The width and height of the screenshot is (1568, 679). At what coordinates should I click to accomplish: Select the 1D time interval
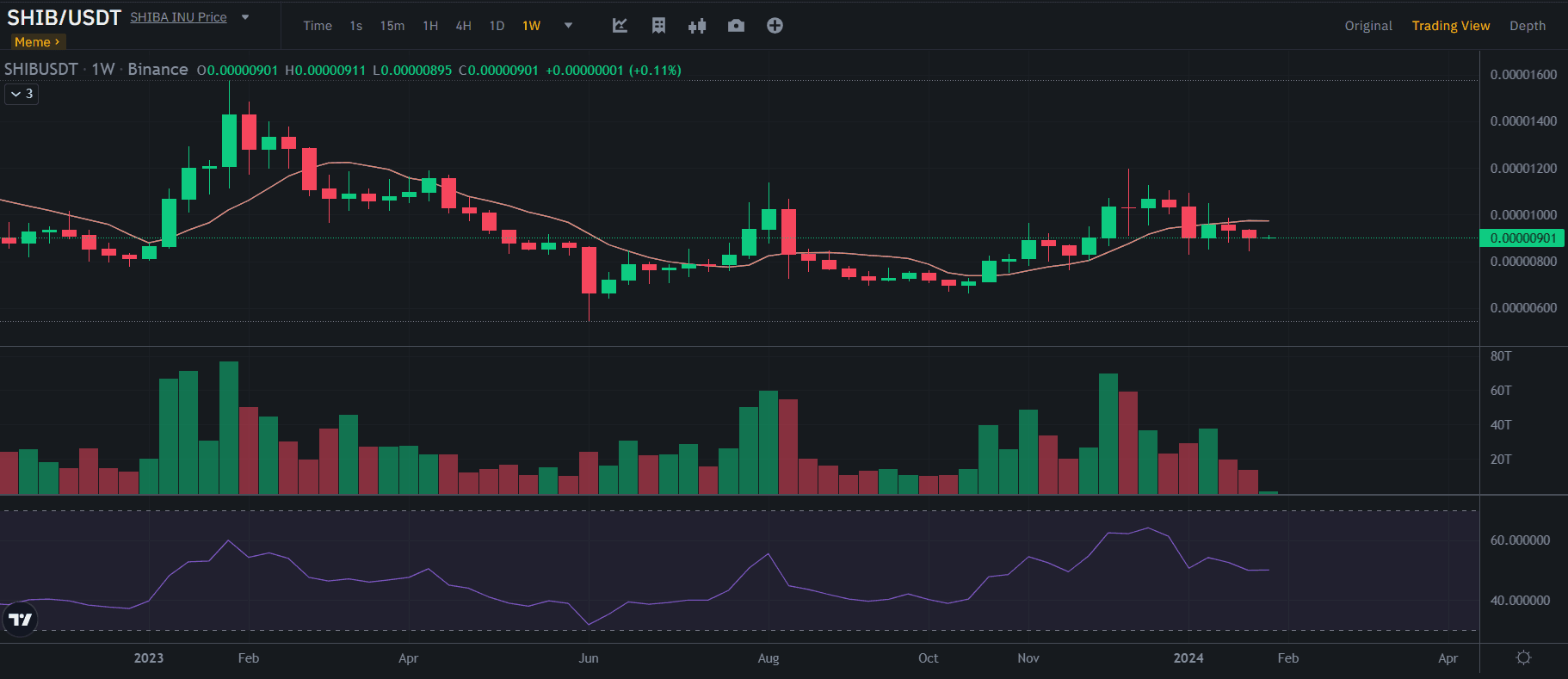pyautogui.click(x=497, y=26)
